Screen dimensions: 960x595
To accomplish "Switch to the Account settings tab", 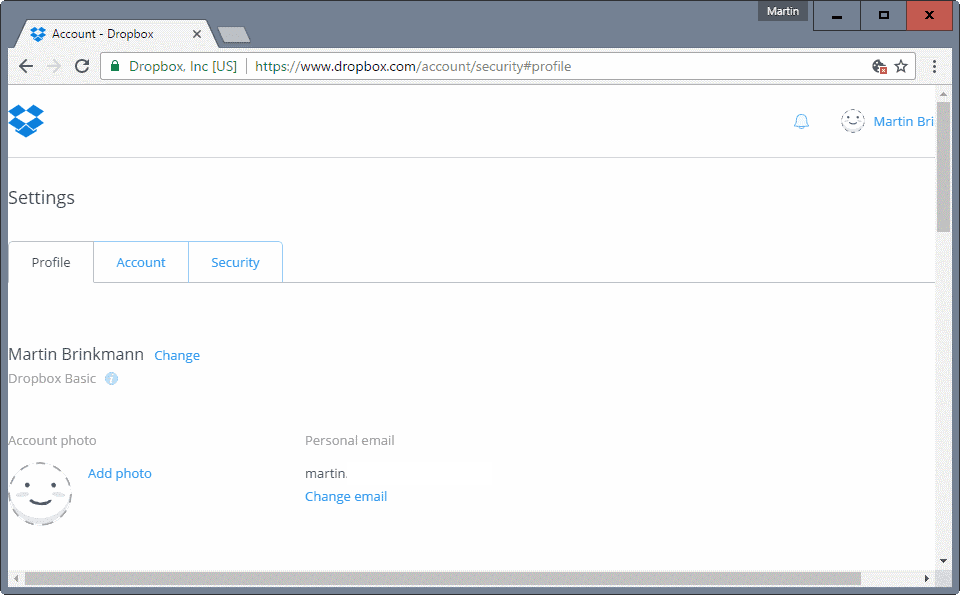I will pos(141,263).
